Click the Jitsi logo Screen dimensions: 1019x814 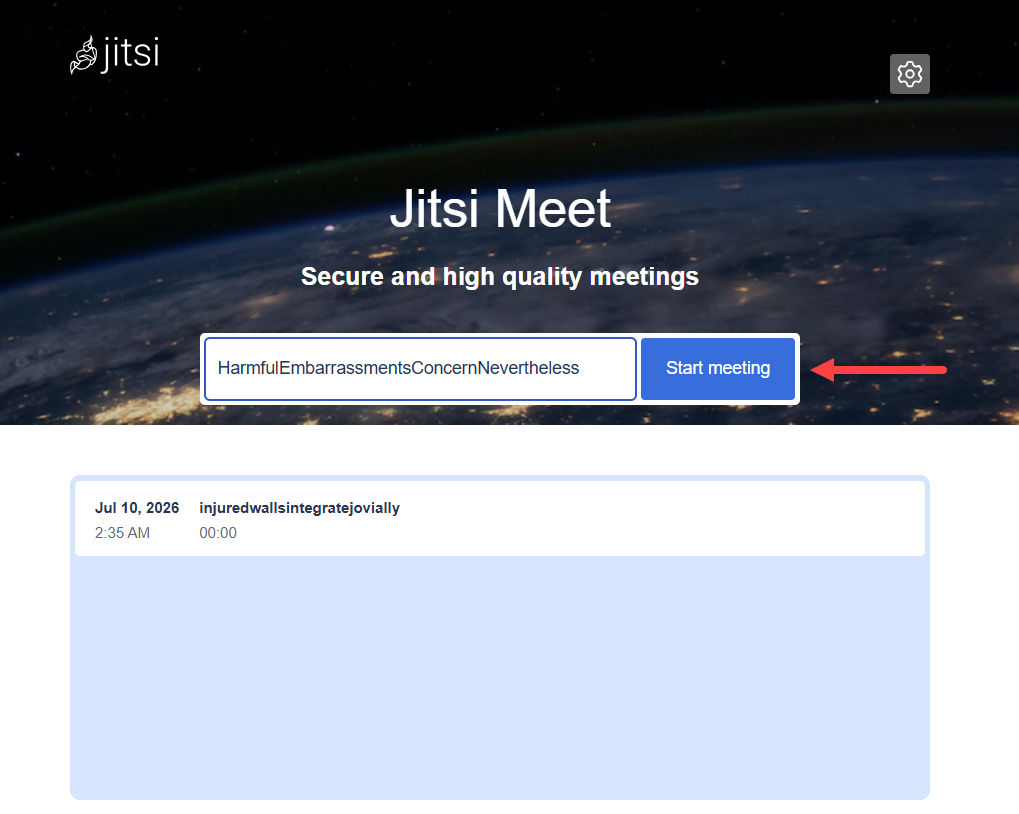pos(114,55)
